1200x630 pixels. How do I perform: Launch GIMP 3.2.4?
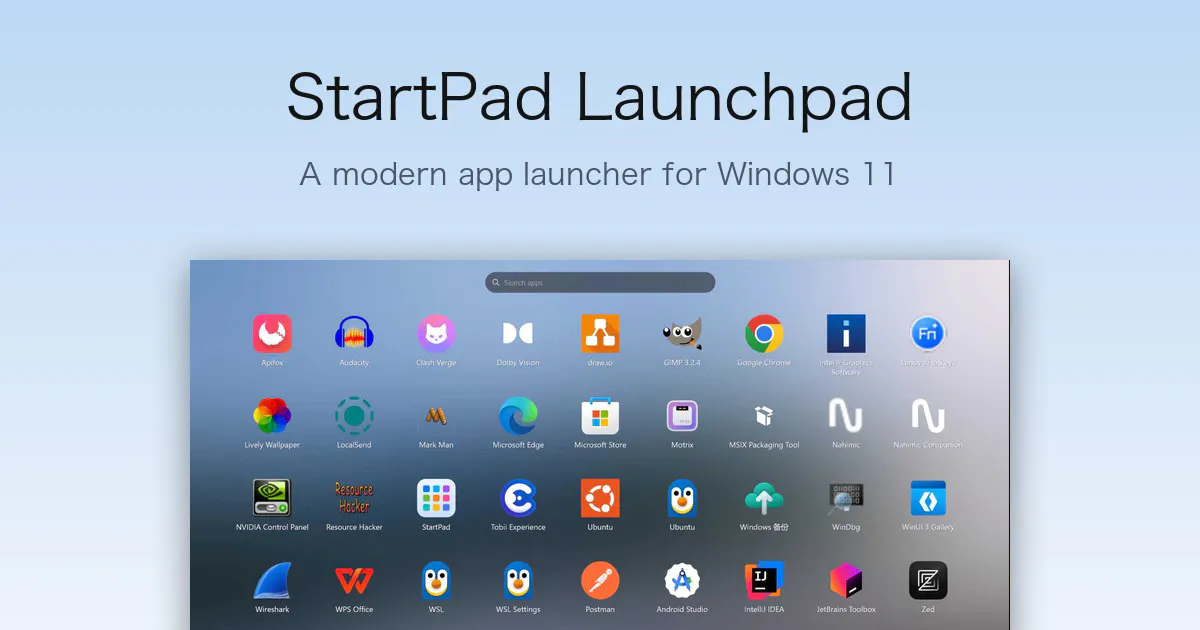[682, 333]
